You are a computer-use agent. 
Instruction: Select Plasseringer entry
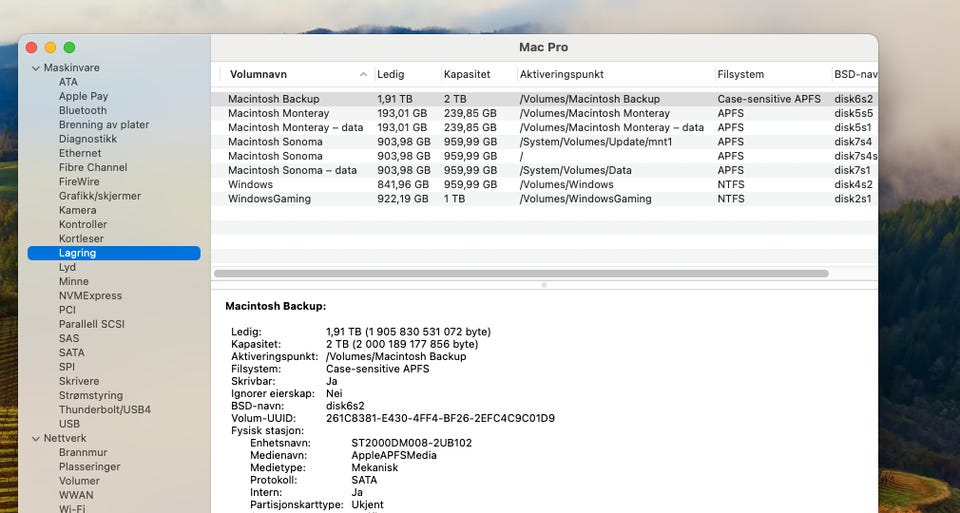click(x=89, y=466)
